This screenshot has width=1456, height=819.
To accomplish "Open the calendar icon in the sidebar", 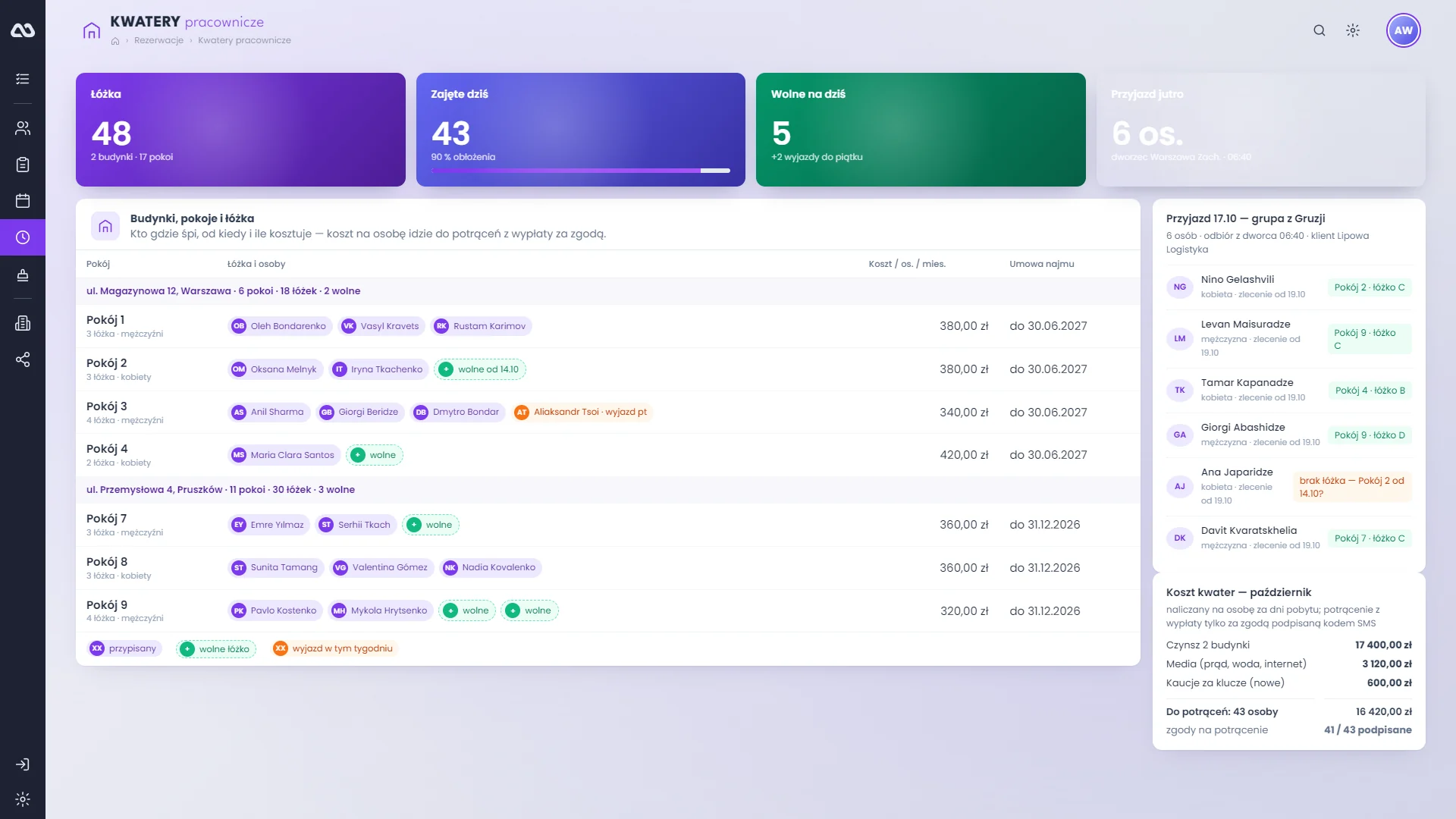I will pyautogui.click(x=23, y=201).
